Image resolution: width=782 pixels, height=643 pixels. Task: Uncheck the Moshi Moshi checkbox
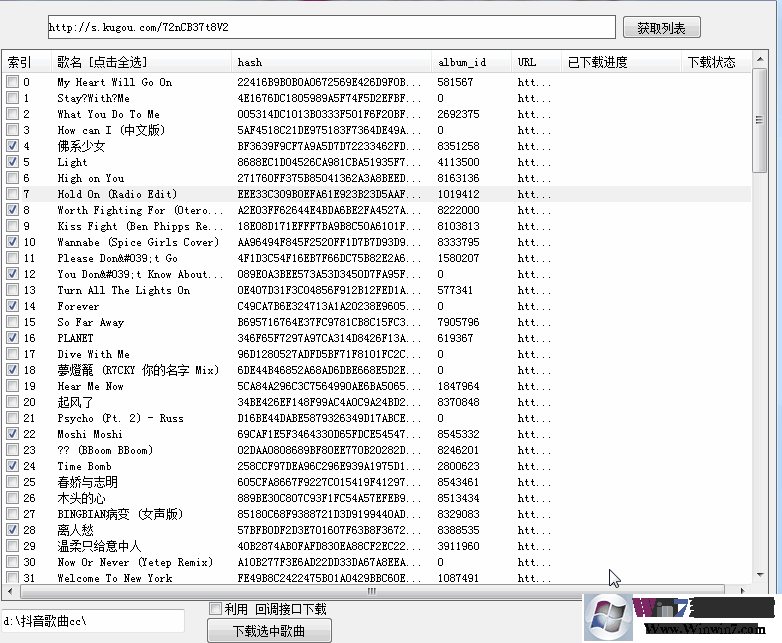12,433
